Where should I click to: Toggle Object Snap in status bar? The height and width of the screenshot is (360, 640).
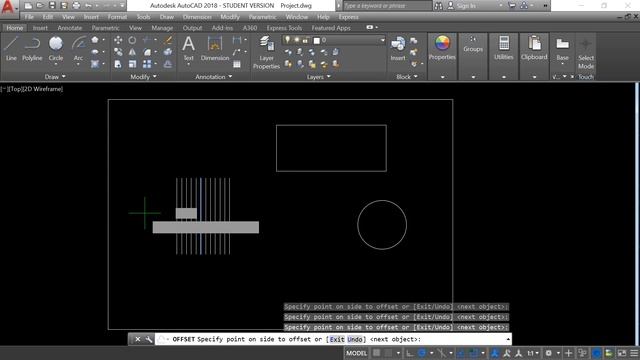(473, 353)
